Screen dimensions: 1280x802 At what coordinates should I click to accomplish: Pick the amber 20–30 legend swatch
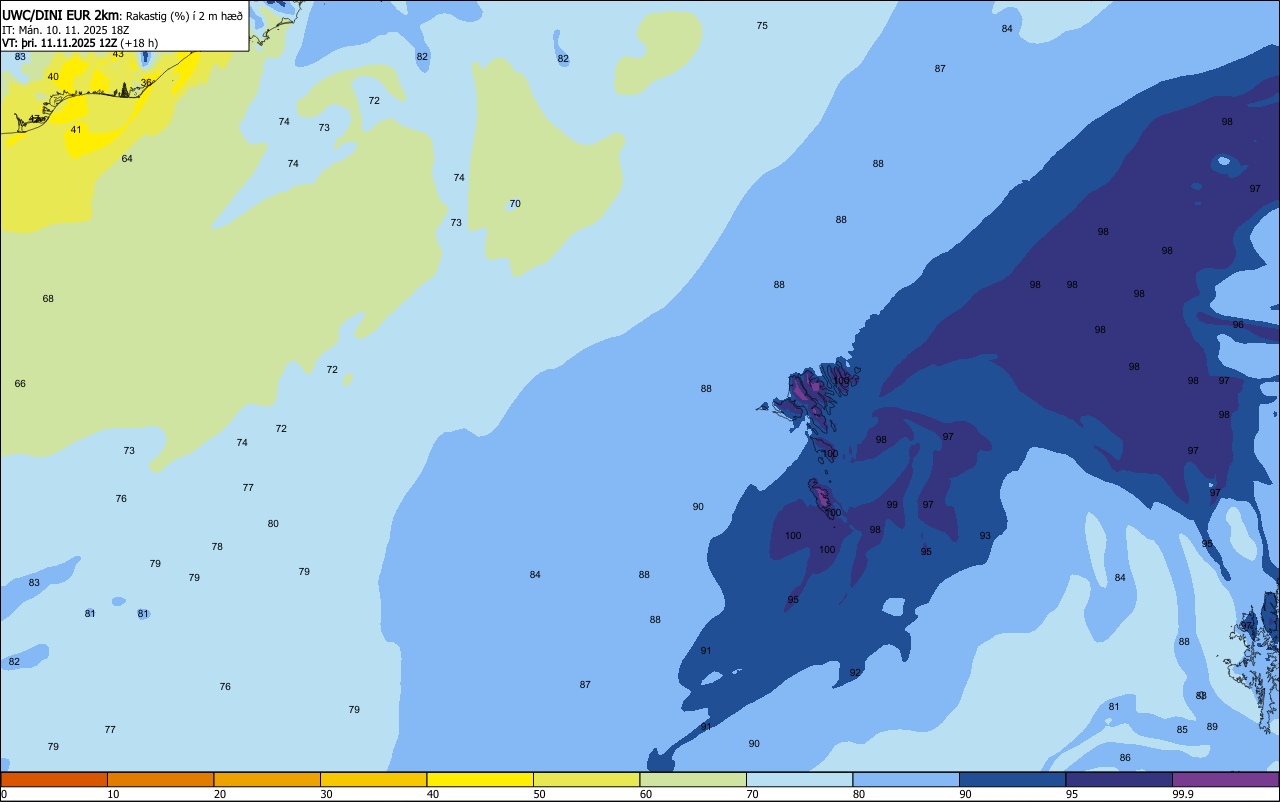(x=267, y=779)
